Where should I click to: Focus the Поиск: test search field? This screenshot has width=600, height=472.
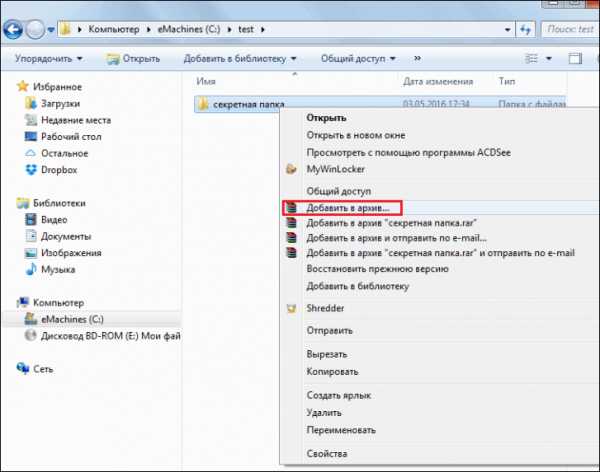point(570,29)
